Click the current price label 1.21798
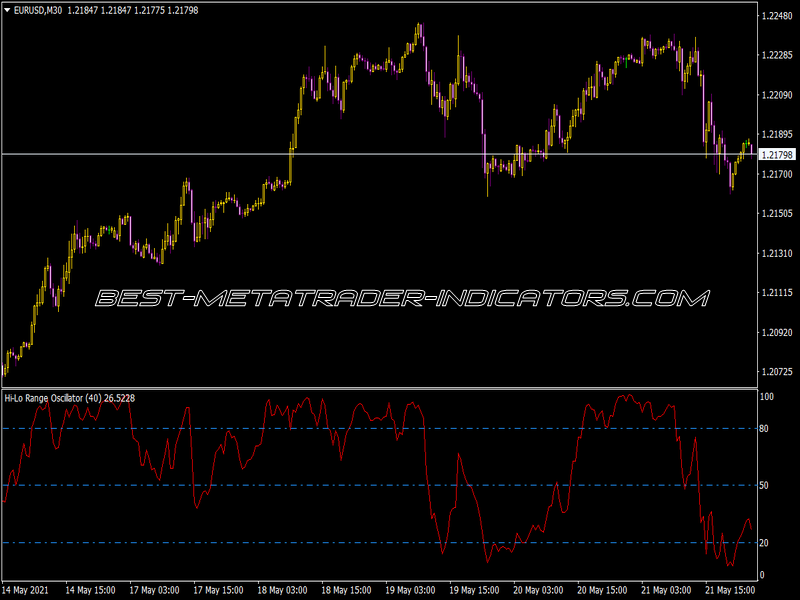 777,155
